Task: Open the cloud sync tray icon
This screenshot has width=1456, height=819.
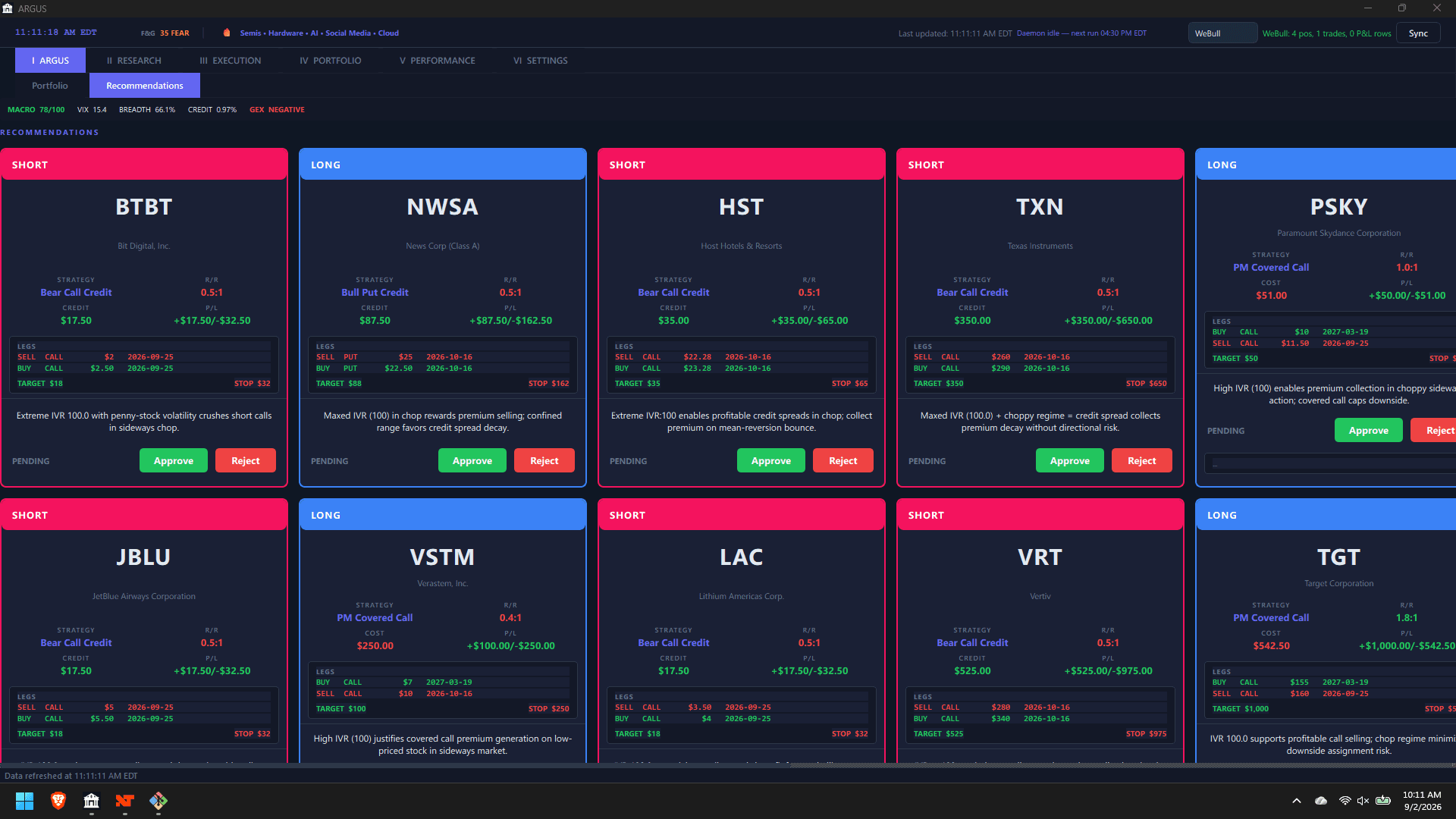Action: pos(1321,801)
